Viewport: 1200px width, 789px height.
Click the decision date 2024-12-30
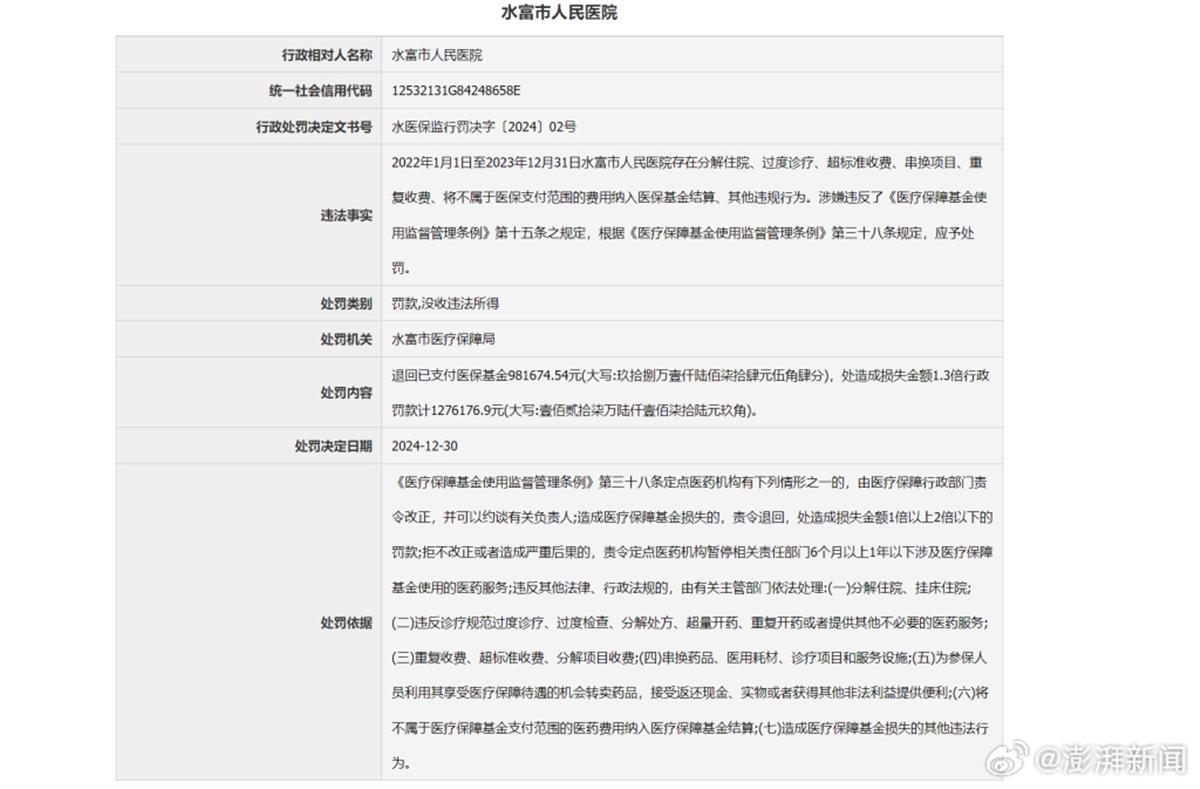tap(424, 446)
